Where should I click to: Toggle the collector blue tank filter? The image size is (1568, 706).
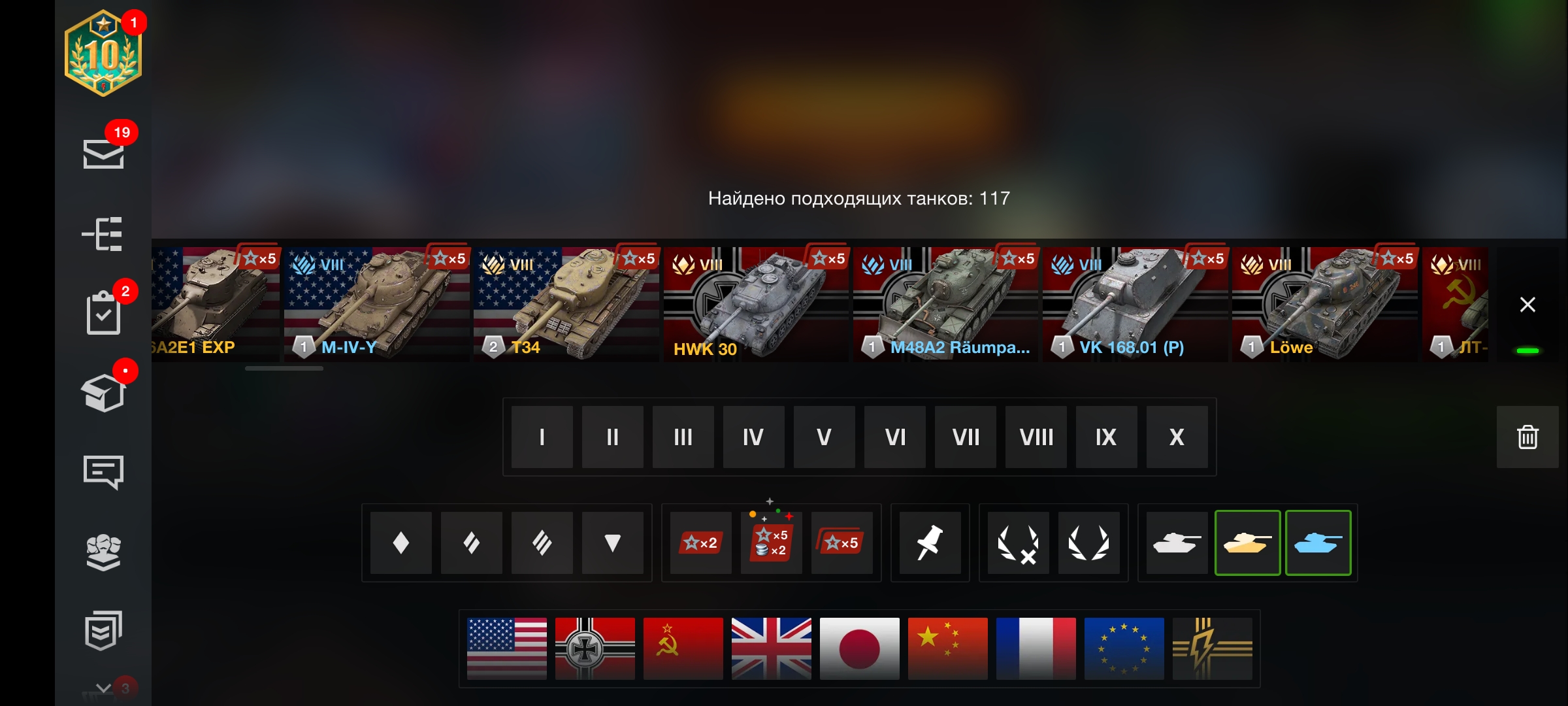1318,543
